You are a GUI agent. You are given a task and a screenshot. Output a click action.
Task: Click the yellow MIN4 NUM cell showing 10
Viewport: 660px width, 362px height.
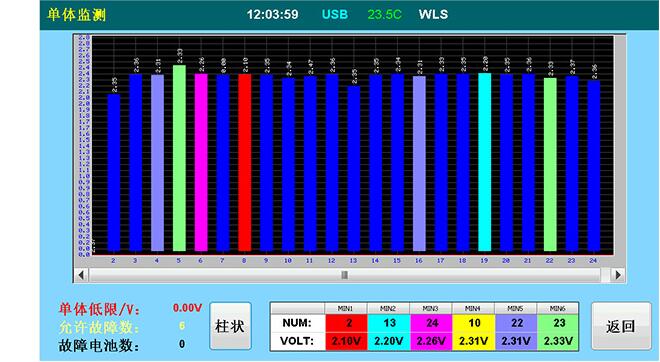474,323
